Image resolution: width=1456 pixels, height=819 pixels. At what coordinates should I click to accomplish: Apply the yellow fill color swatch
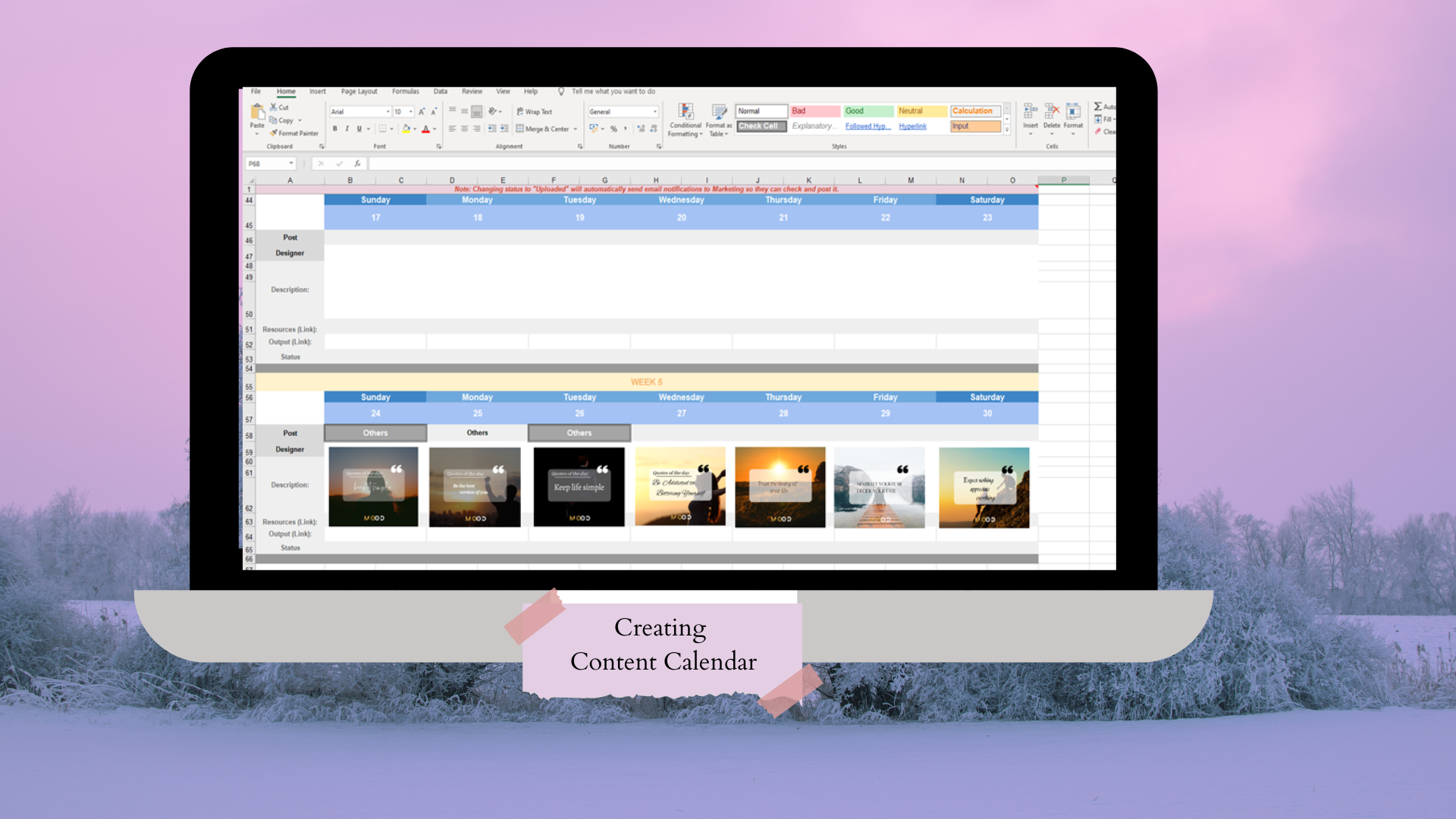[x=406, y=129]
